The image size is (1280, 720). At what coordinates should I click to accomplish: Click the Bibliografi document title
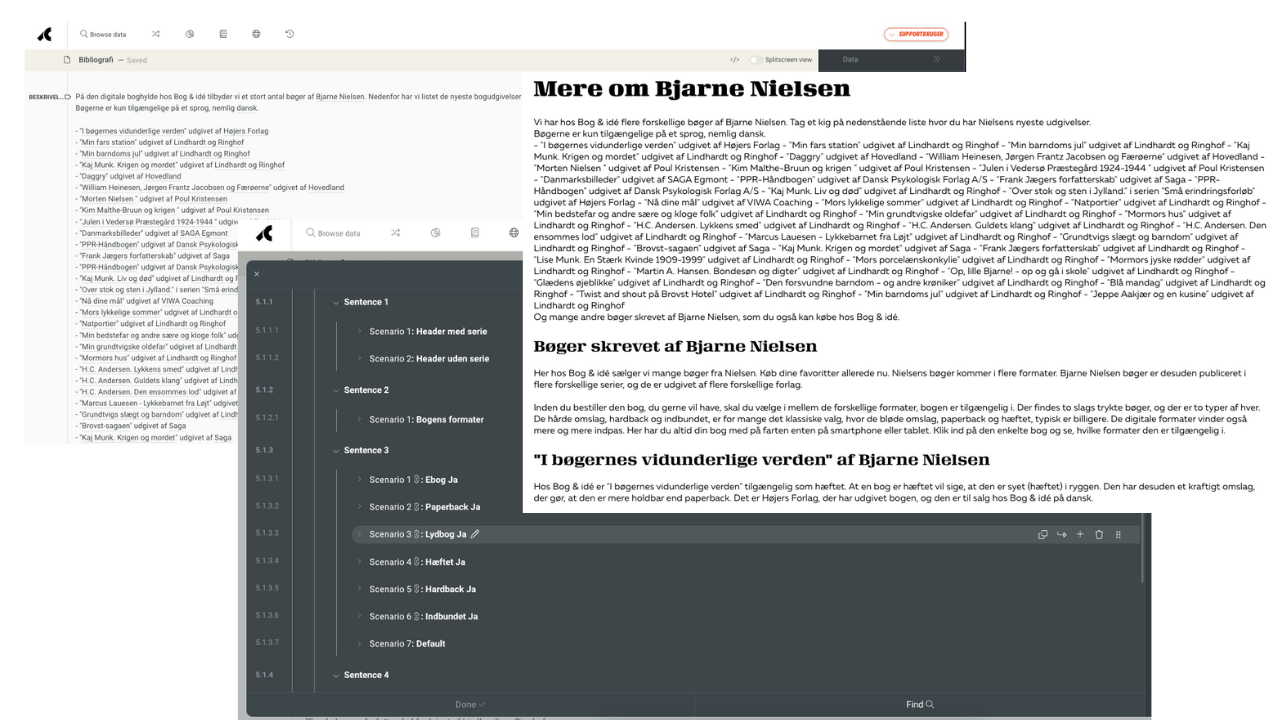(97, 60)
